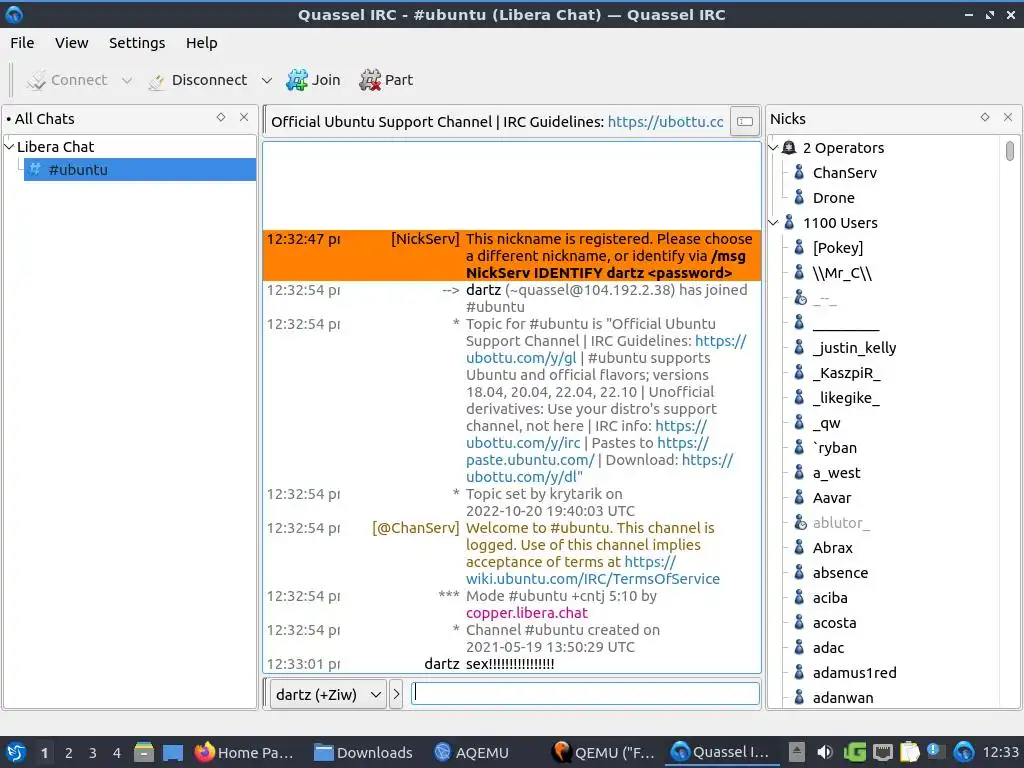Image resolution: width=1024 pixels, height=768 pixels.
Task: Select the #ubuntu channel in All Chats
Action: 140,170
